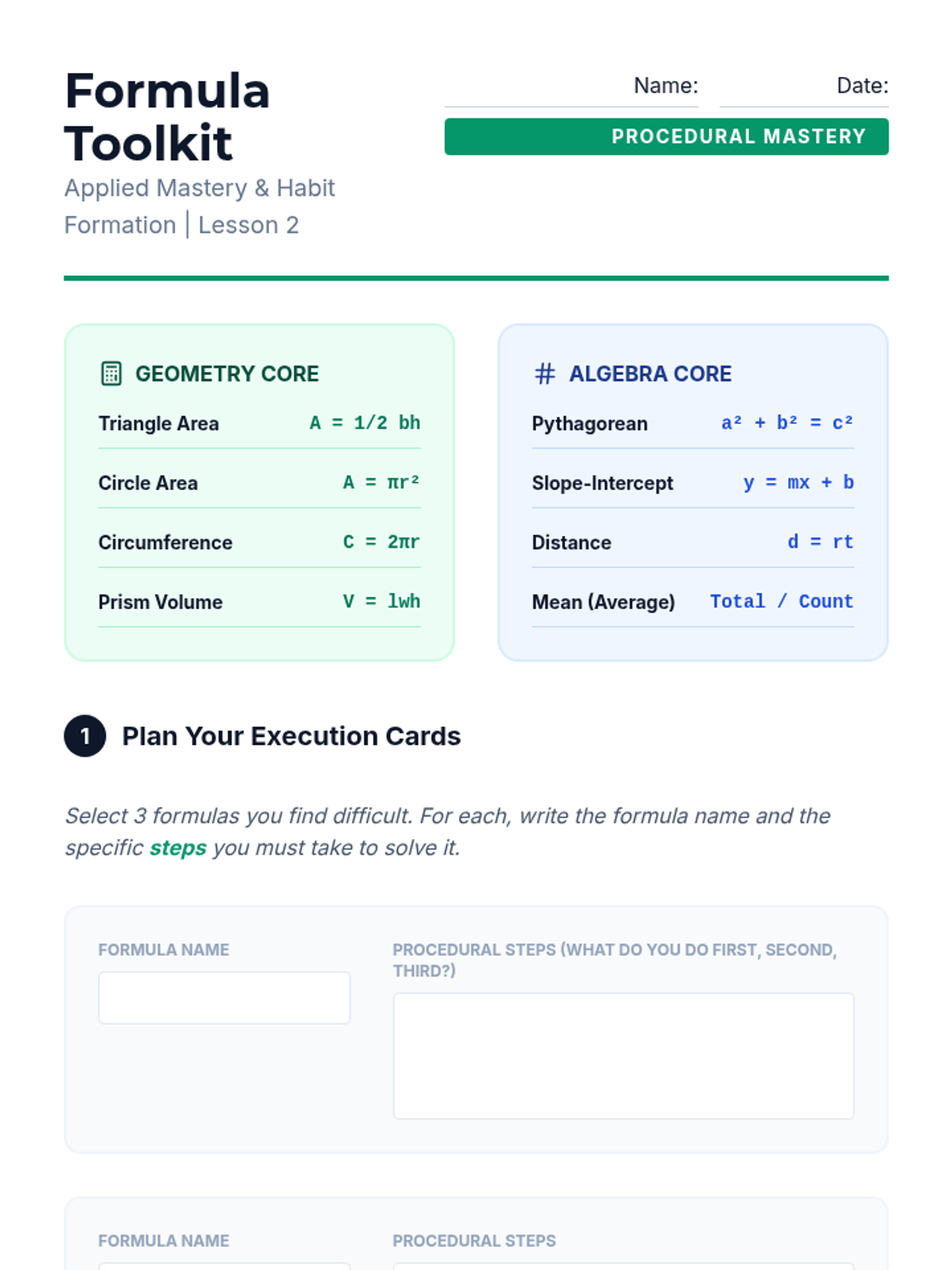
Task: Select the Pythagorean formula a² + b² = c²
Action: [786, 423]
